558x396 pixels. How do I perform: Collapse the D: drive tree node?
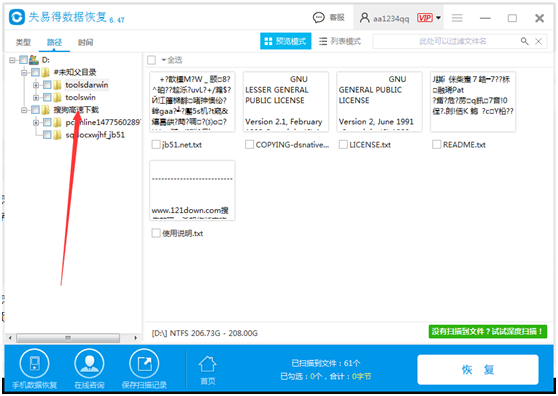[12, 60]
